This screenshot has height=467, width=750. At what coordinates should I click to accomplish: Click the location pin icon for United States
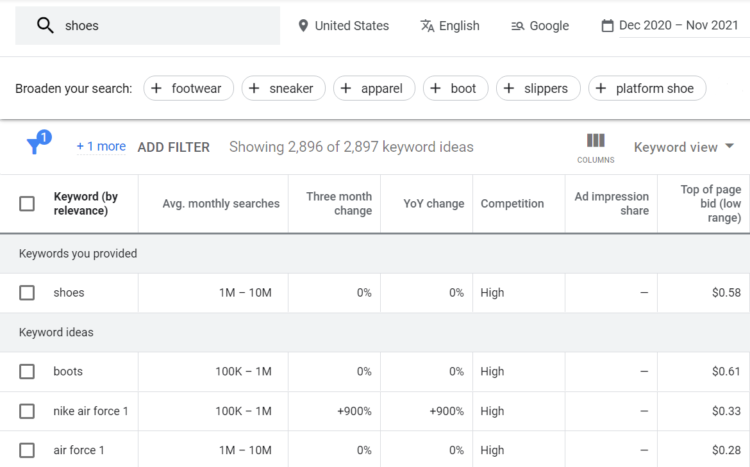[x=303, y=26]
